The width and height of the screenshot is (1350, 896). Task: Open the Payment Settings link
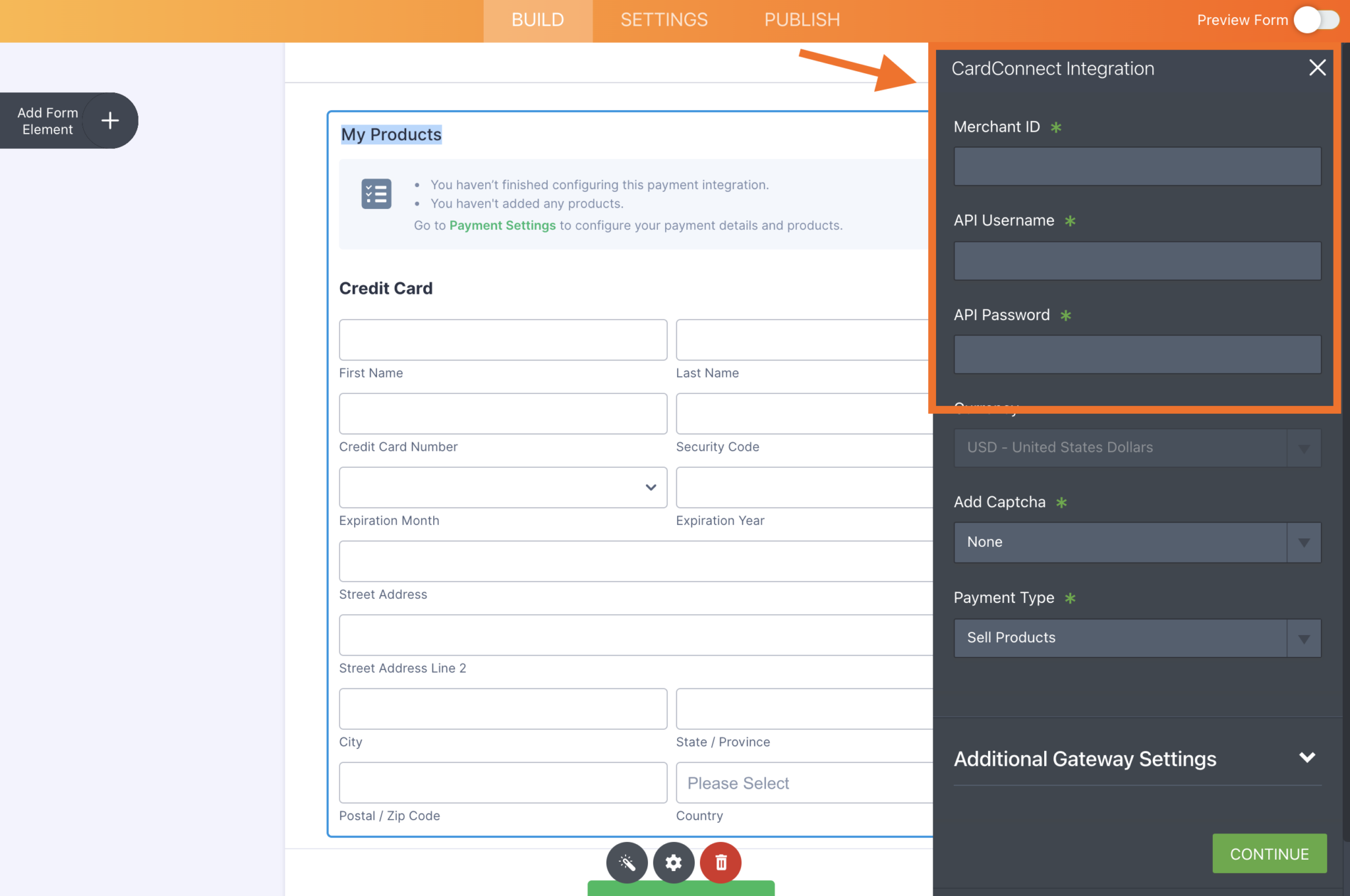502,225
